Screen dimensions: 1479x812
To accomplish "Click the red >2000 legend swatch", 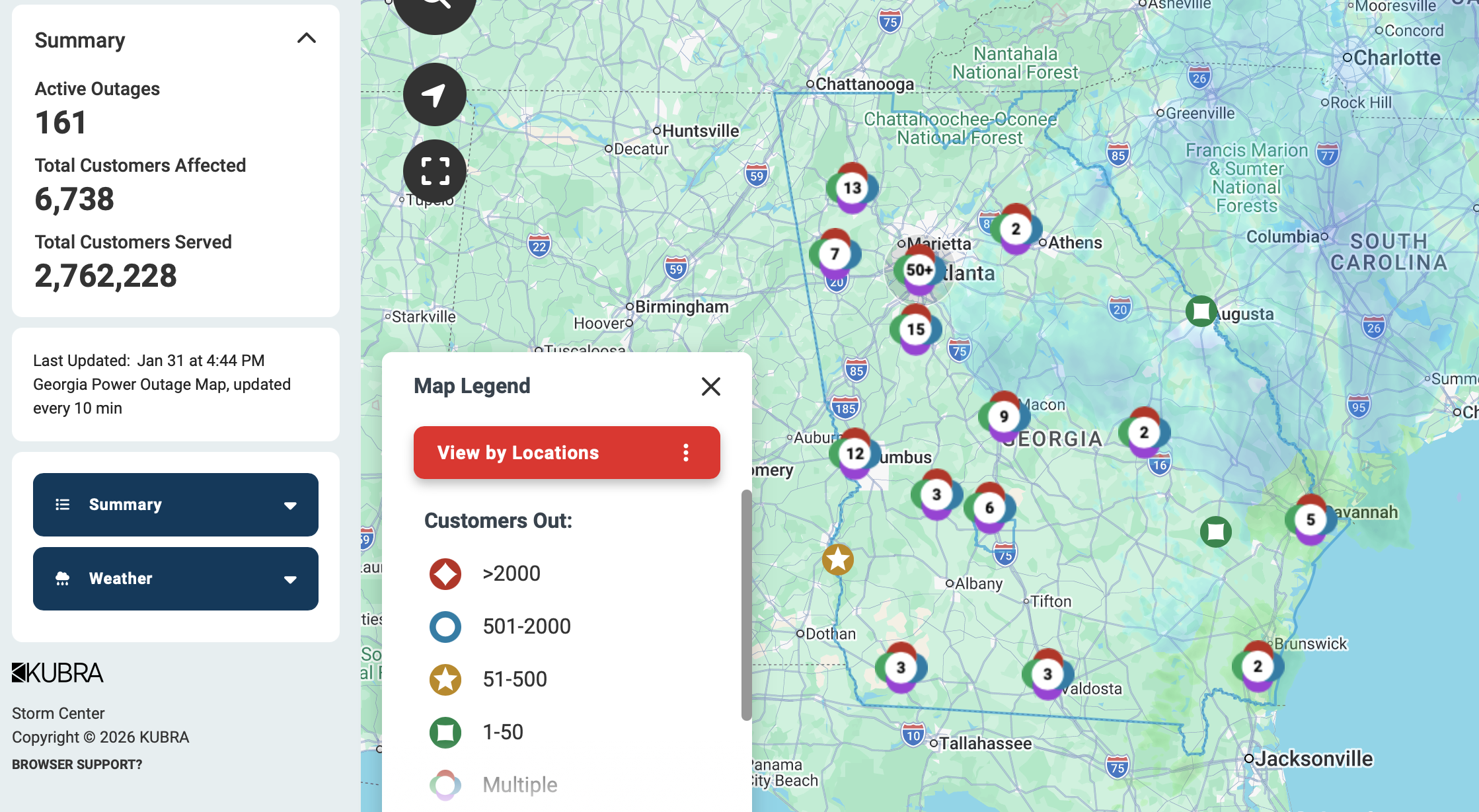I will (445, 573).
